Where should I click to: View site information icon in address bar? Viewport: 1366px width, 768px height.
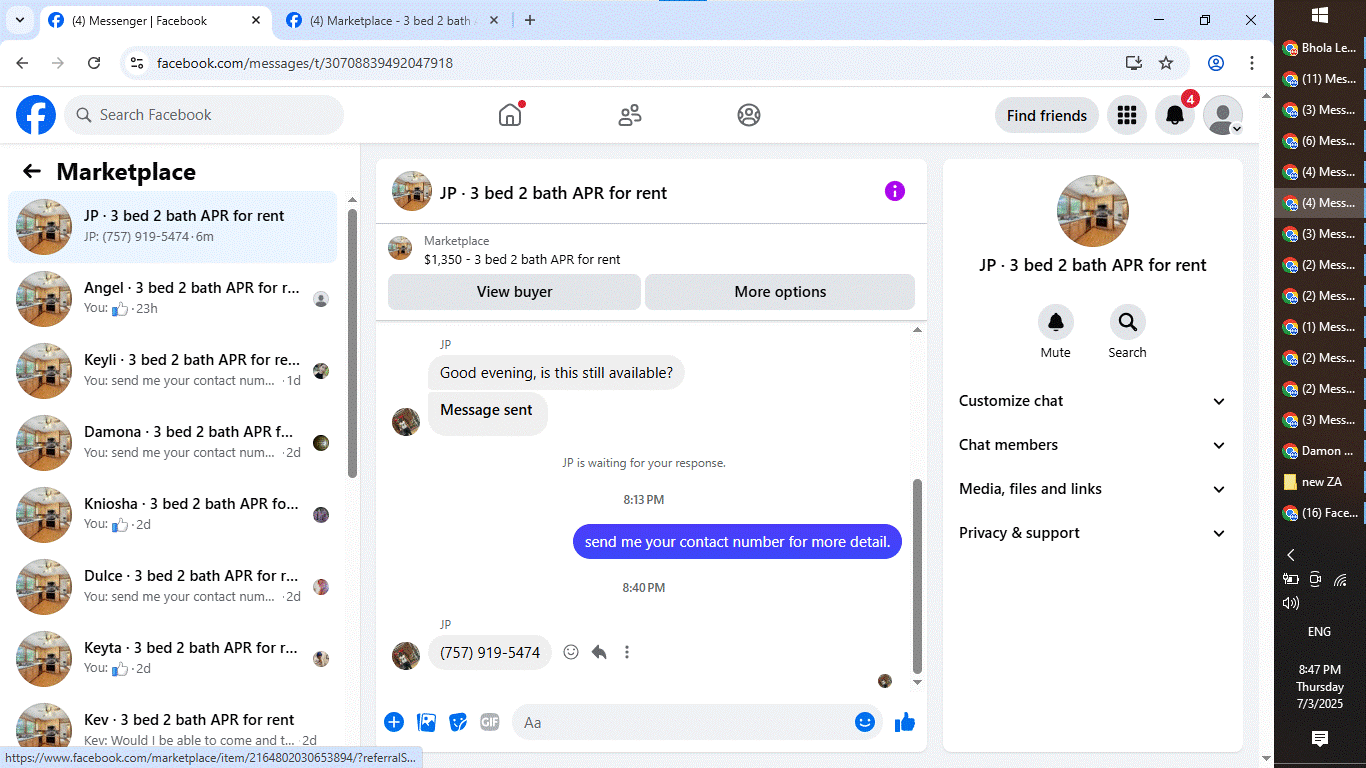click(x=138, y=63)
